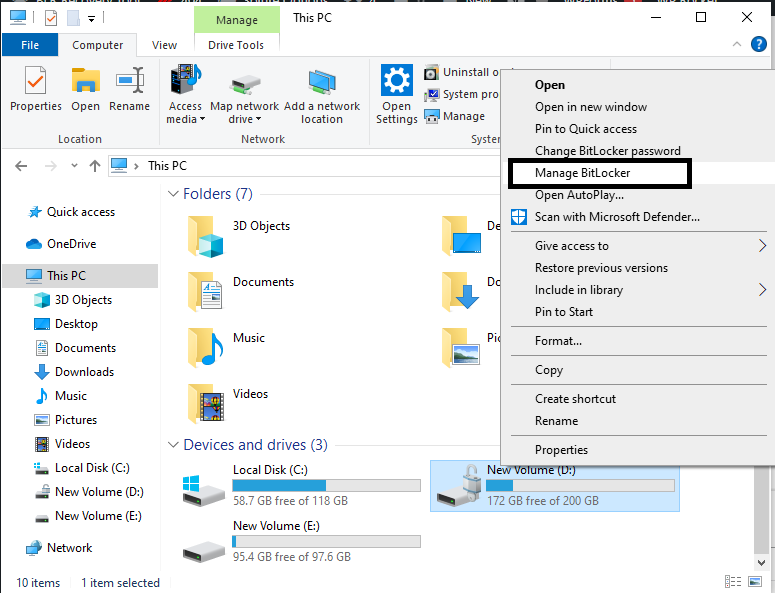Open the Access media dropdown arrow
The image size is (775, 593).
(x=202, y=119)
